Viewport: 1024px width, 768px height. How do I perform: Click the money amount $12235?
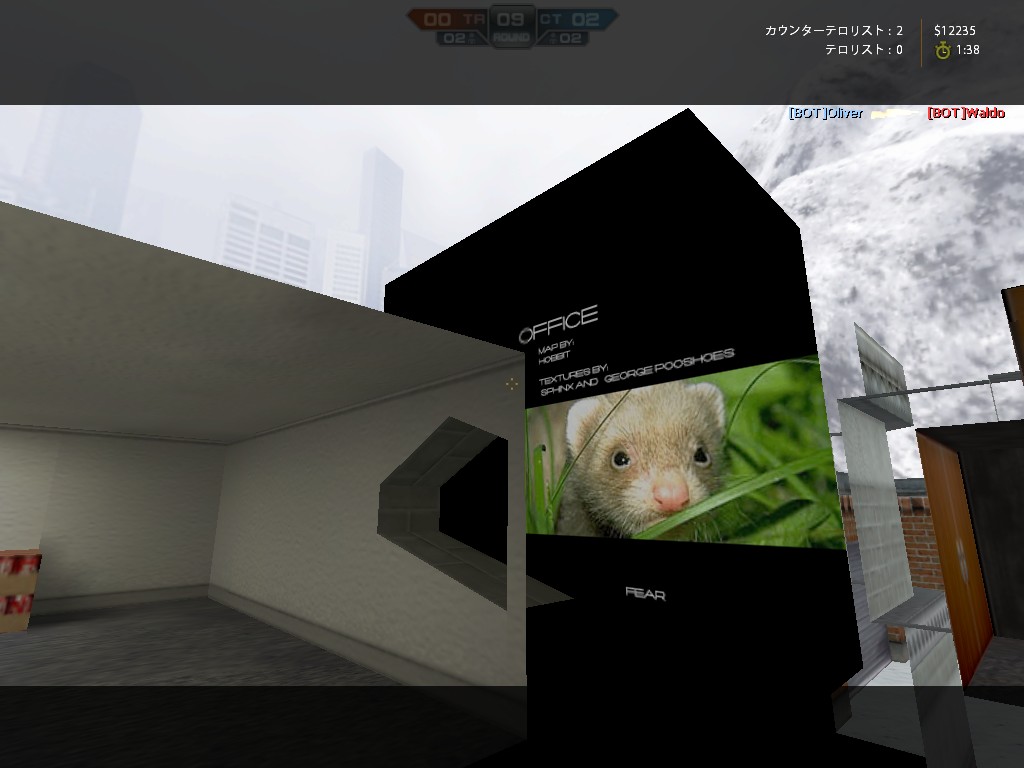[955, 31]
